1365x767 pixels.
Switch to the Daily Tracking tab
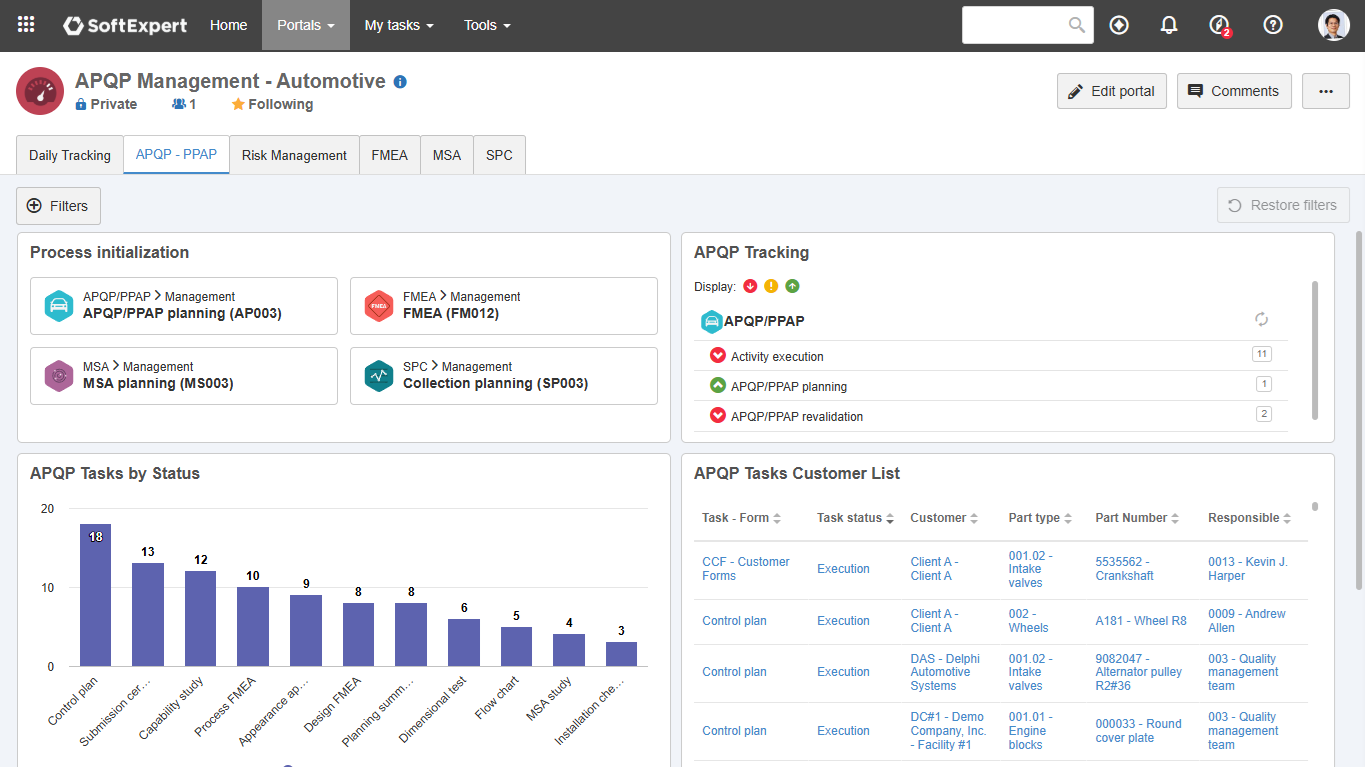(70, 155)
